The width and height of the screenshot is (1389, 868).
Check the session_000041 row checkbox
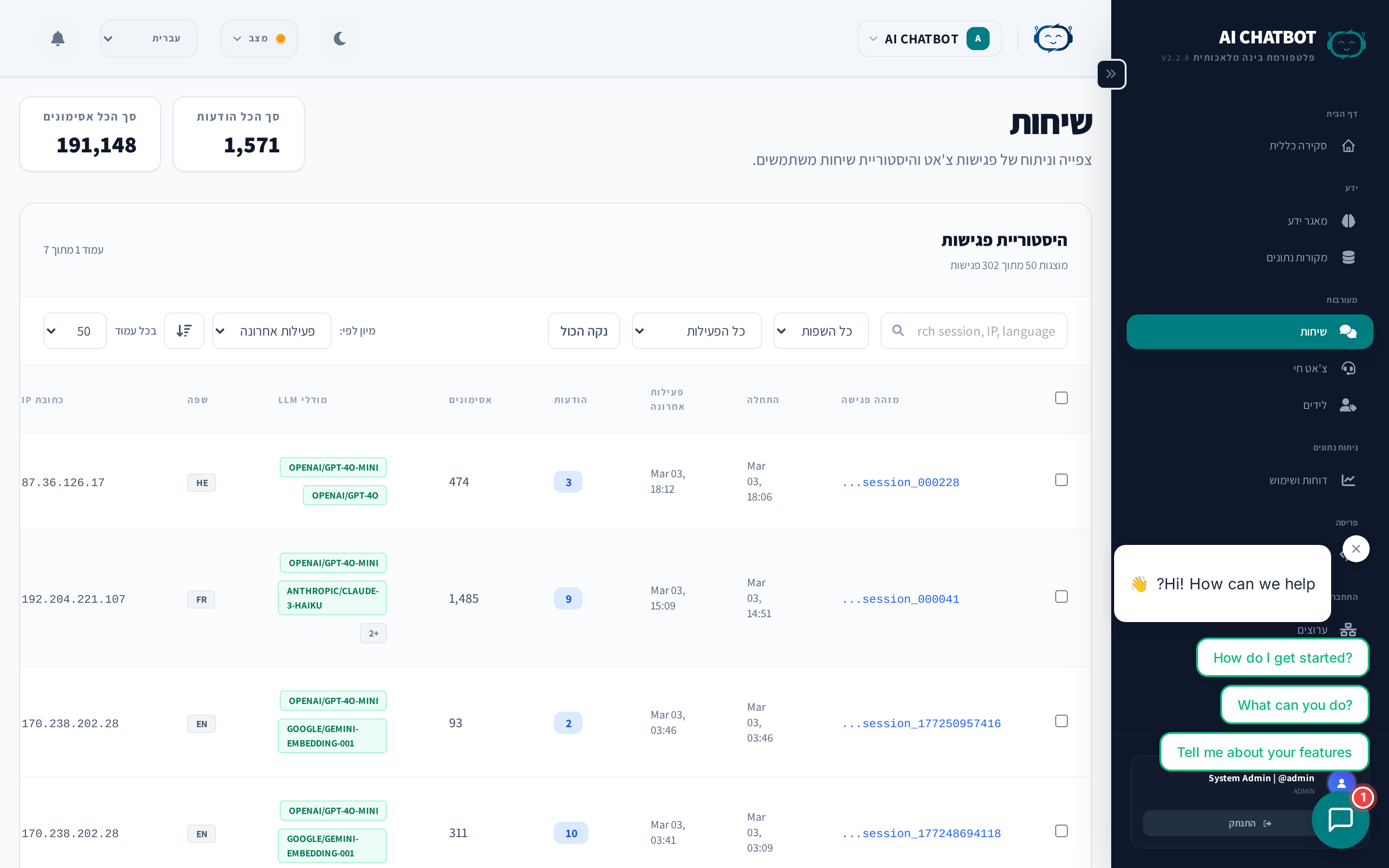[x=1061, y=597]
